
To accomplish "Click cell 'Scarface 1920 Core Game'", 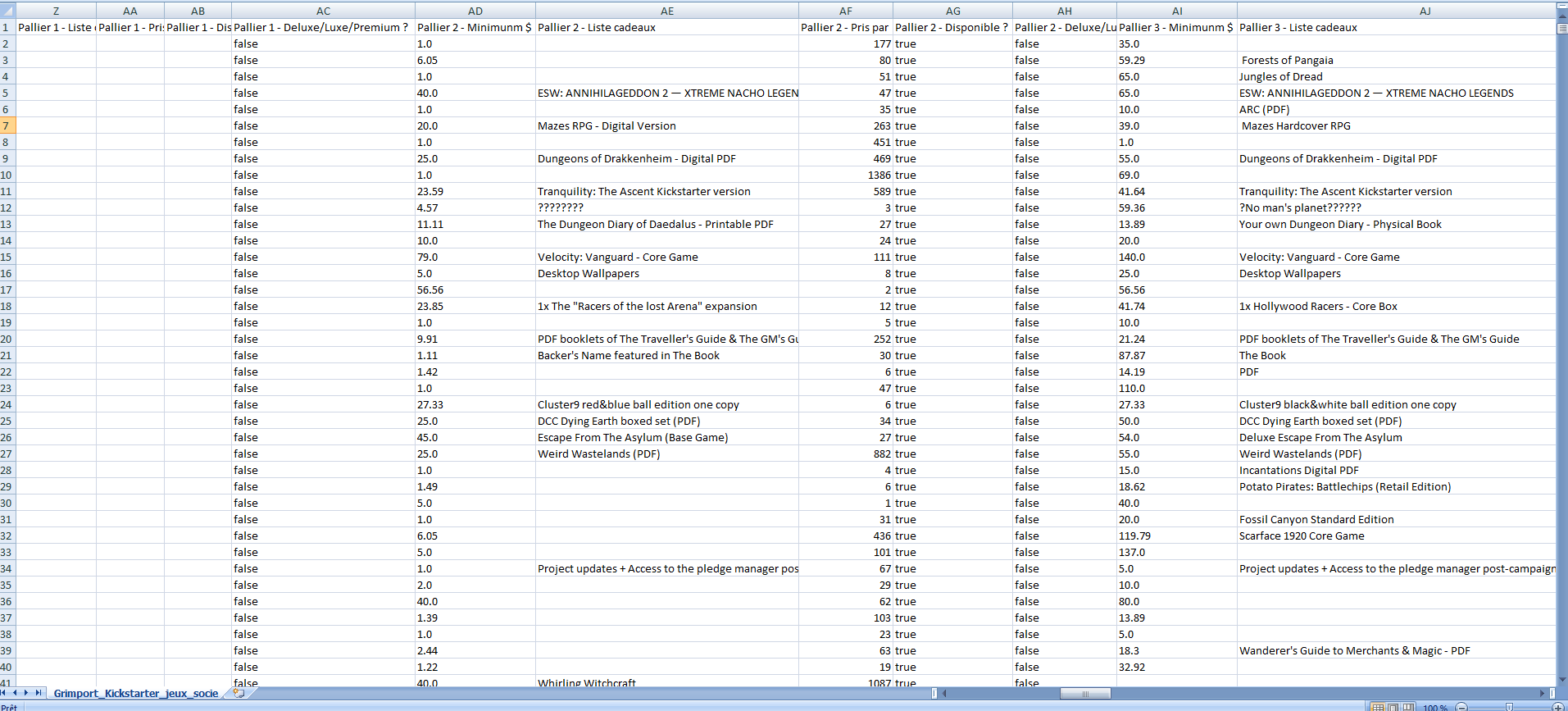I will 1396,536.
